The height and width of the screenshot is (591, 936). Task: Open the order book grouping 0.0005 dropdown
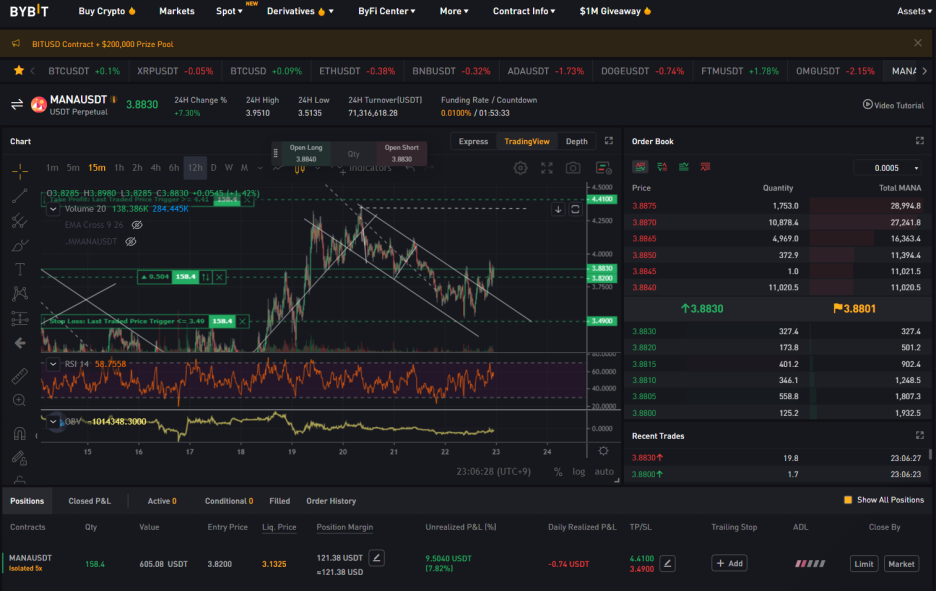tap(888, 168)
